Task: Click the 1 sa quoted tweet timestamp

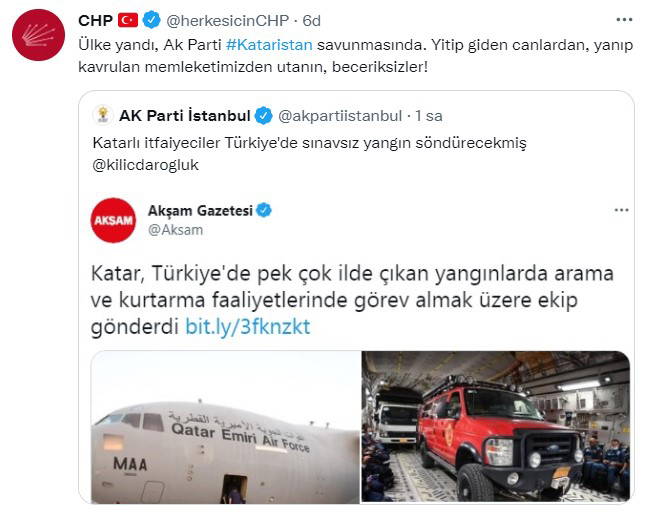Action: click(429, 116)
